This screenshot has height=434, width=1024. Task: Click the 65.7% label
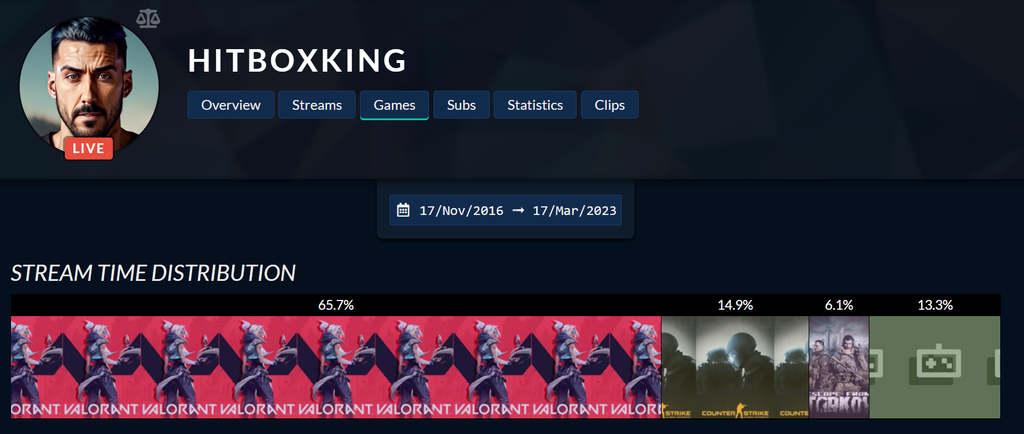336,305
